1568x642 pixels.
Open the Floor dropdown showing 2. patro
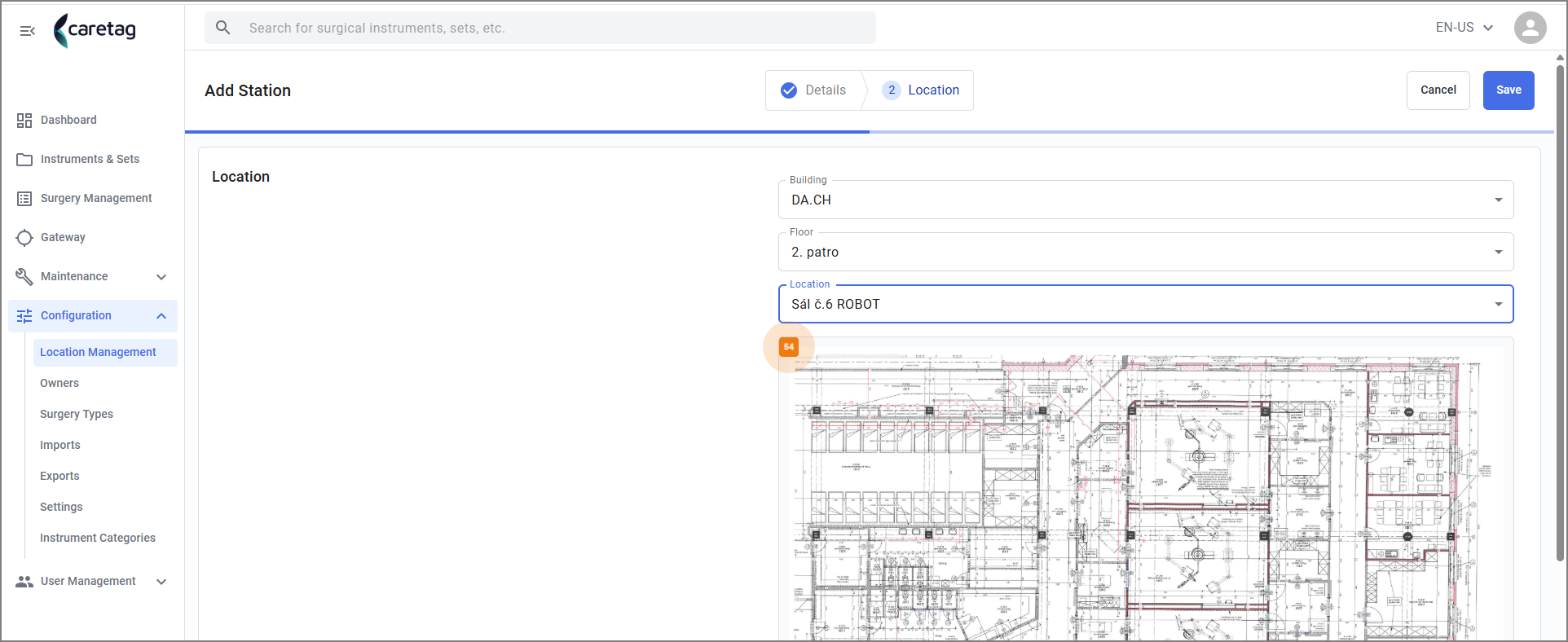coord(1146,252)
